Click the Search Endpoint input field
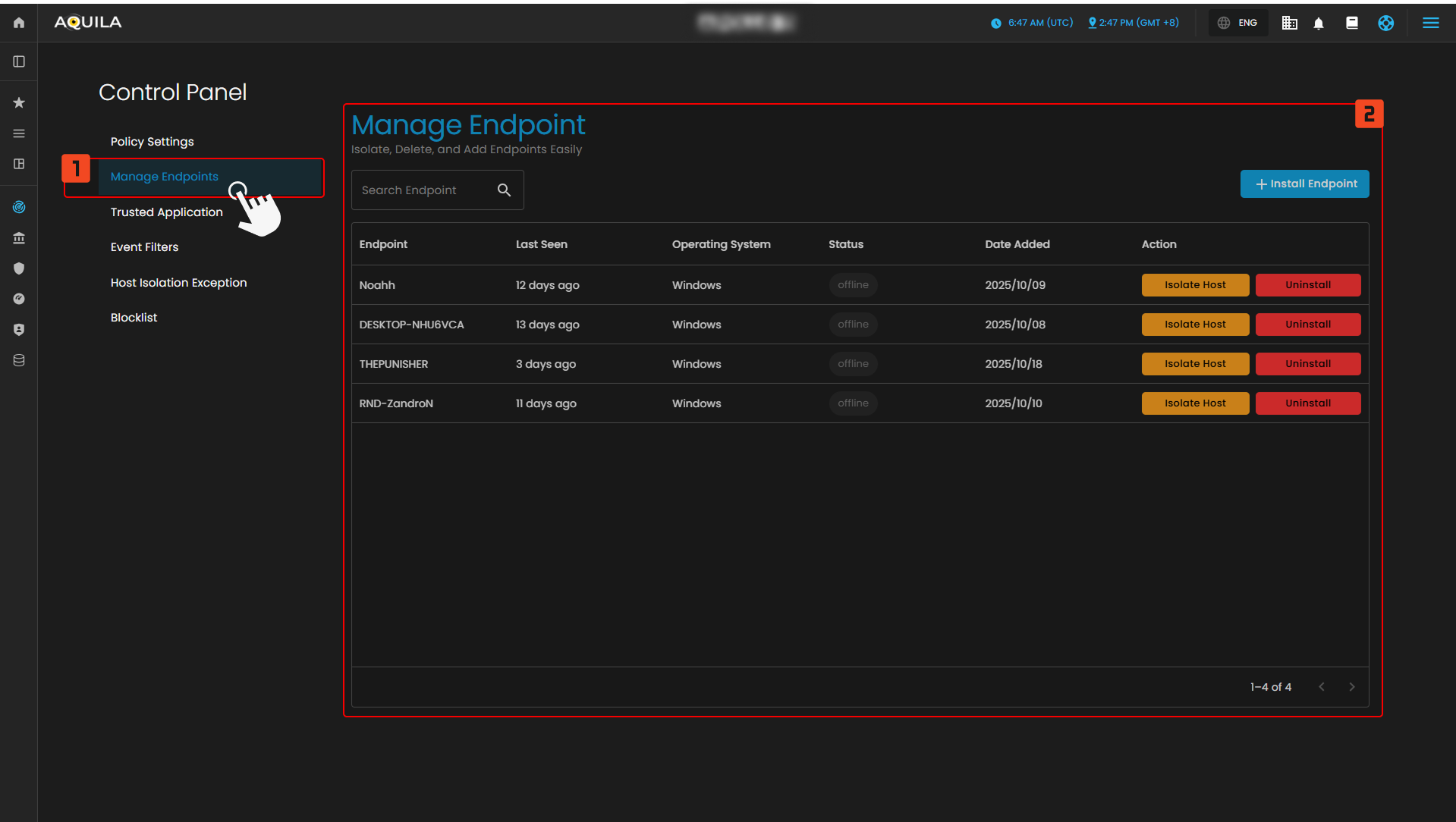 click(x=421, y=190)
